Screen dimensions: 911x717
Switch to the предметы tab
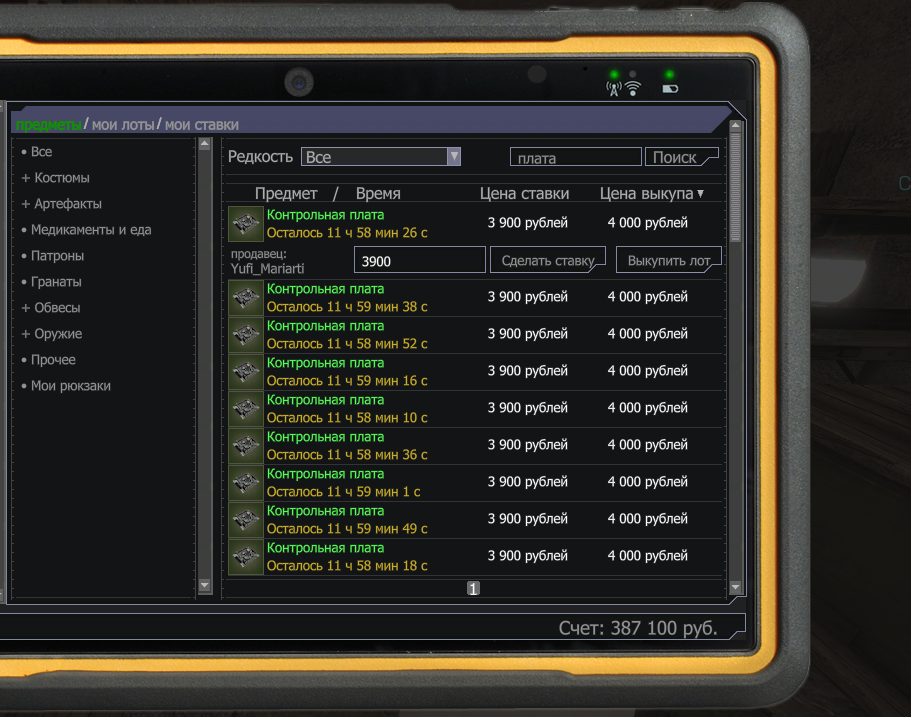[48, 124]
